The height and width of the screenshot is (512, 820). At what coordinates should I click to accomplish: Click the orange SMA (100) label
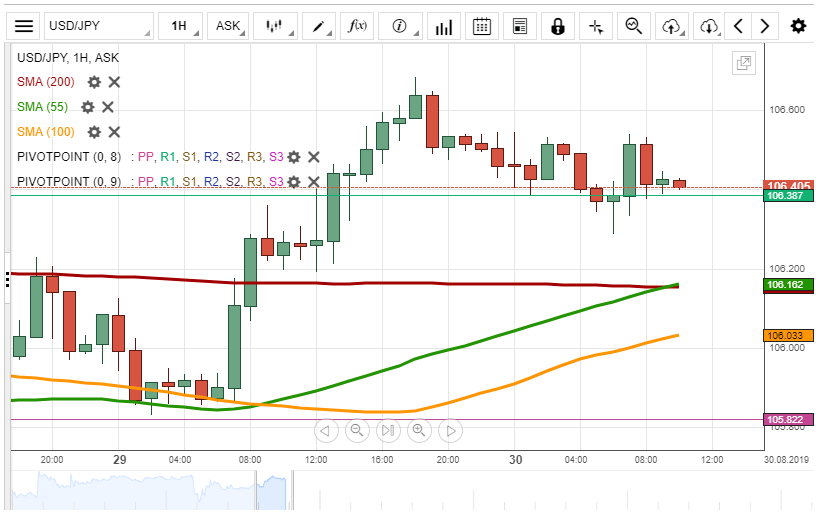46,132
